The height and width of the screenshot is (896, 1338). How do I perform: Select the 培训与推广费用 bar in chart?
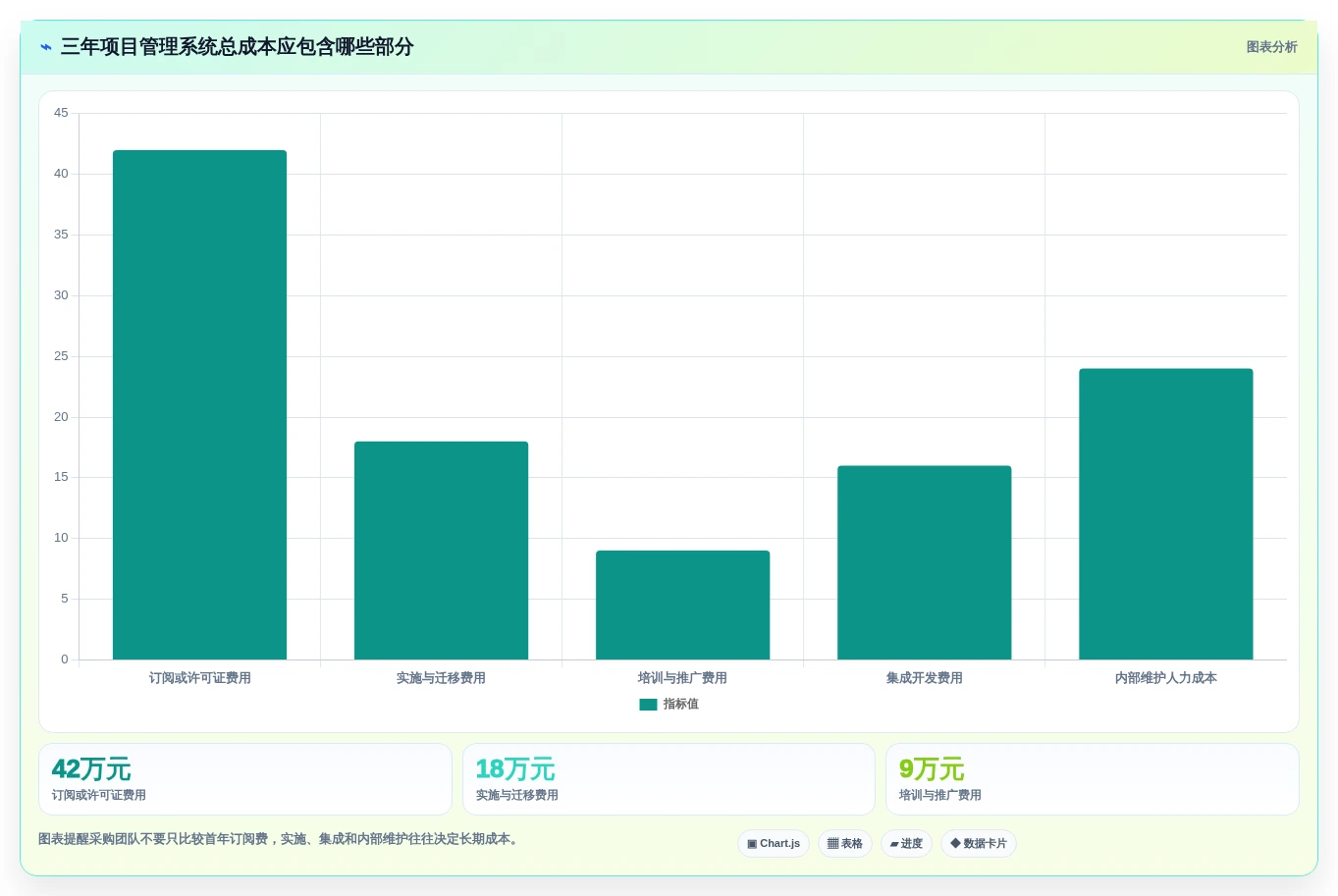pyautogui.click(x=682, y=605)
